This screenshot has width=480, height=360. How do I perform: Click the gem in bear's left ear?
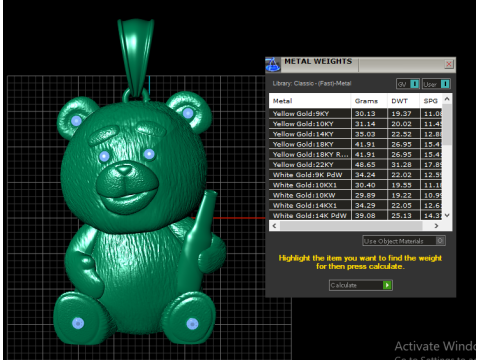pos(76,120)
